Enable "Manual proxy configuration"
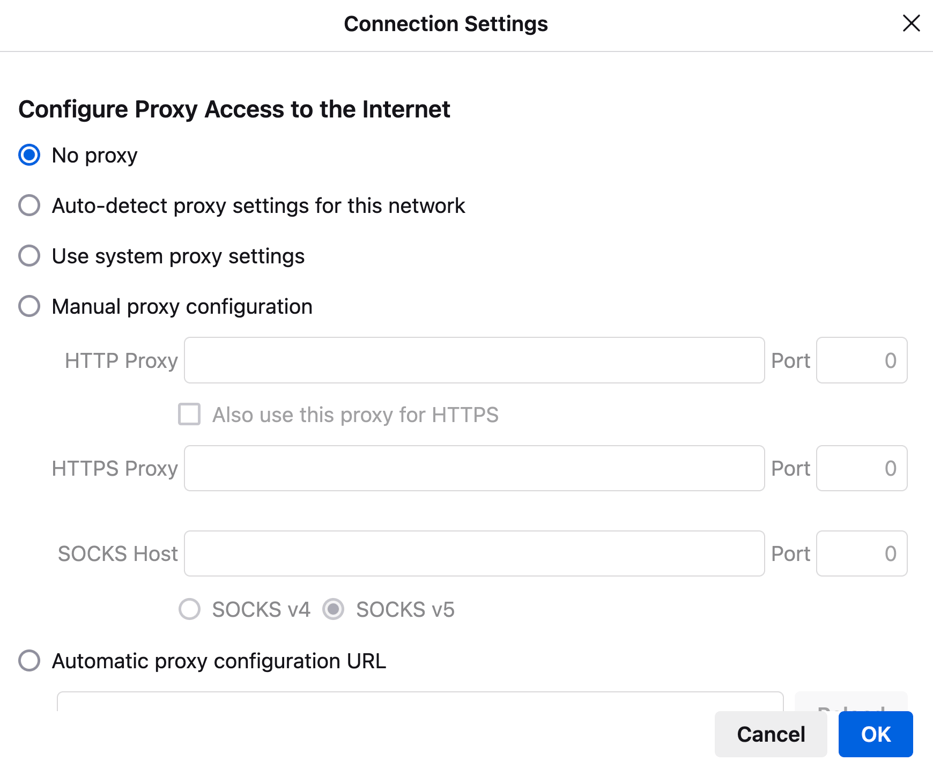Image resolution: width=933 pixels, height=768 pixels. [x=29, y=306]
